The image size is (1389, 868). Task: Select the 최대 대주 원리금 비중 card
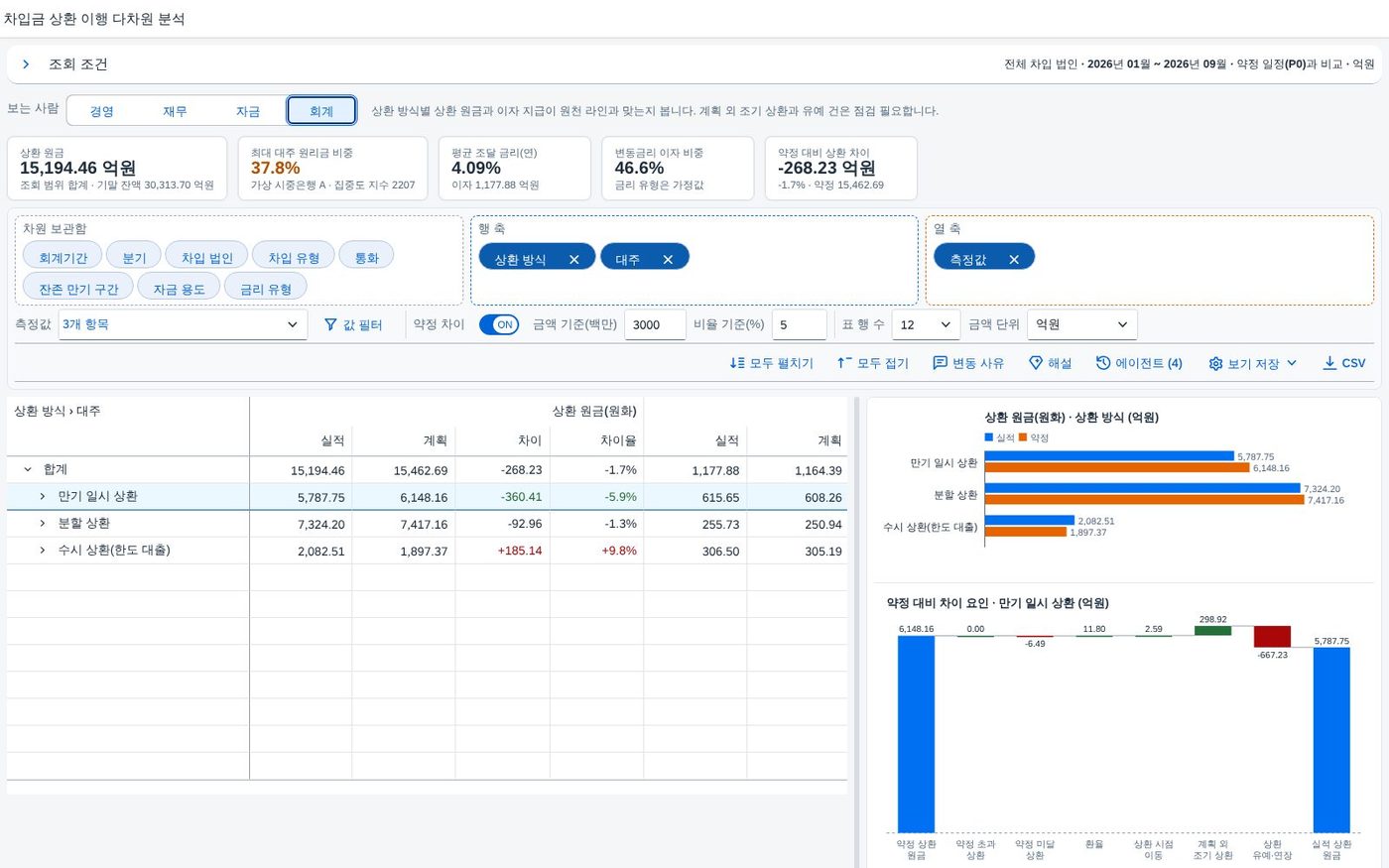pos(332,169)
